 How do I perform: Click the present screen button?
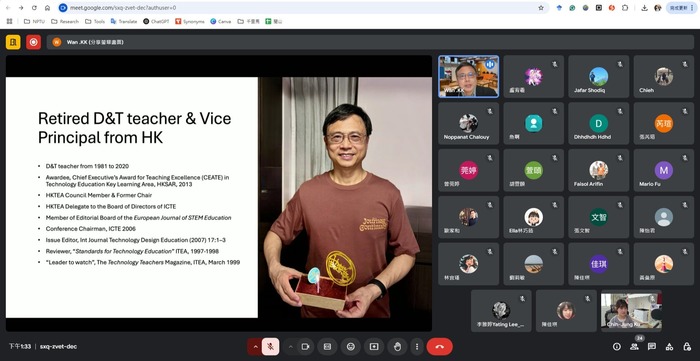coord(374,347)
